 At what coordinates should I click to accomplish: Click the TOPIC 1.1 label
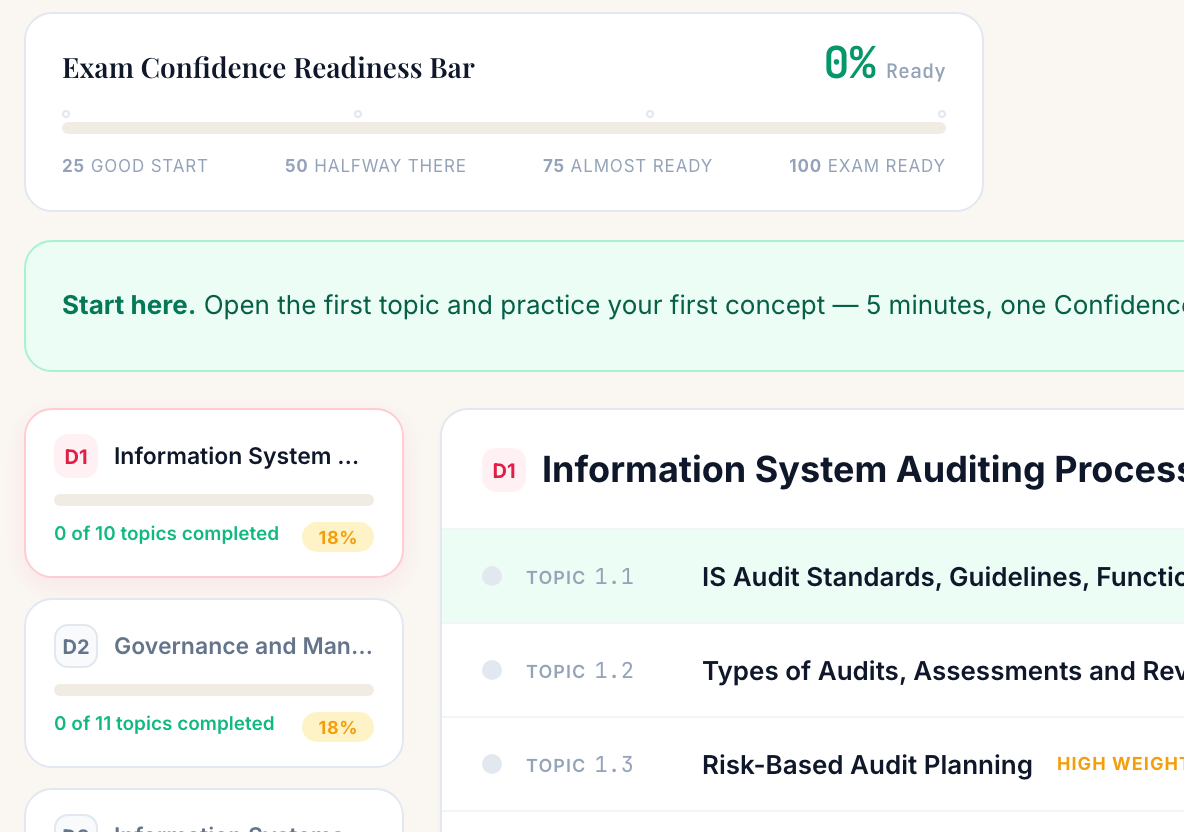pos(580,577)
